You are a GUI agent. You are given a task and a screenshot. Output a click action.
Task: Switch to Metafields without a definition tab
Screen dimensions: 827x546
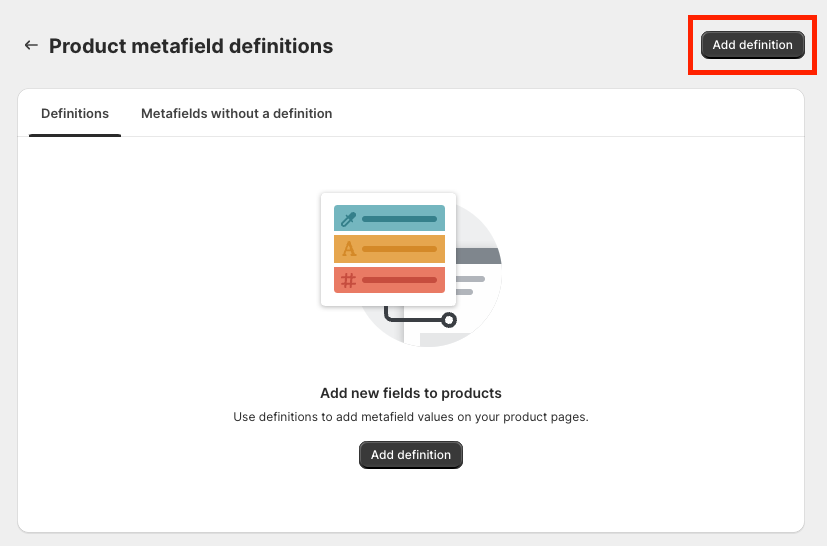[x=236, y=114]
